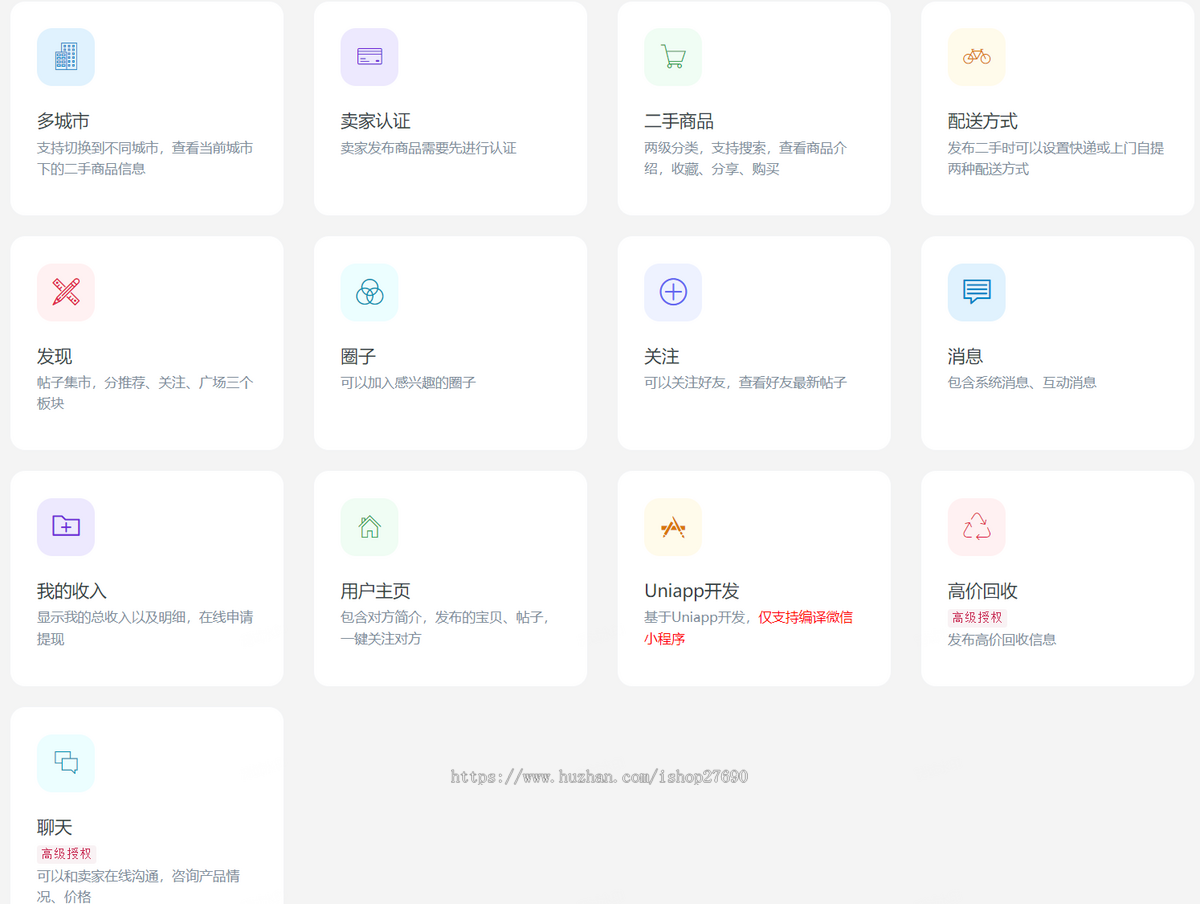Click the folder-plus income icon
The width and height of the screenshot is (1200, 904).
point(66,527)
